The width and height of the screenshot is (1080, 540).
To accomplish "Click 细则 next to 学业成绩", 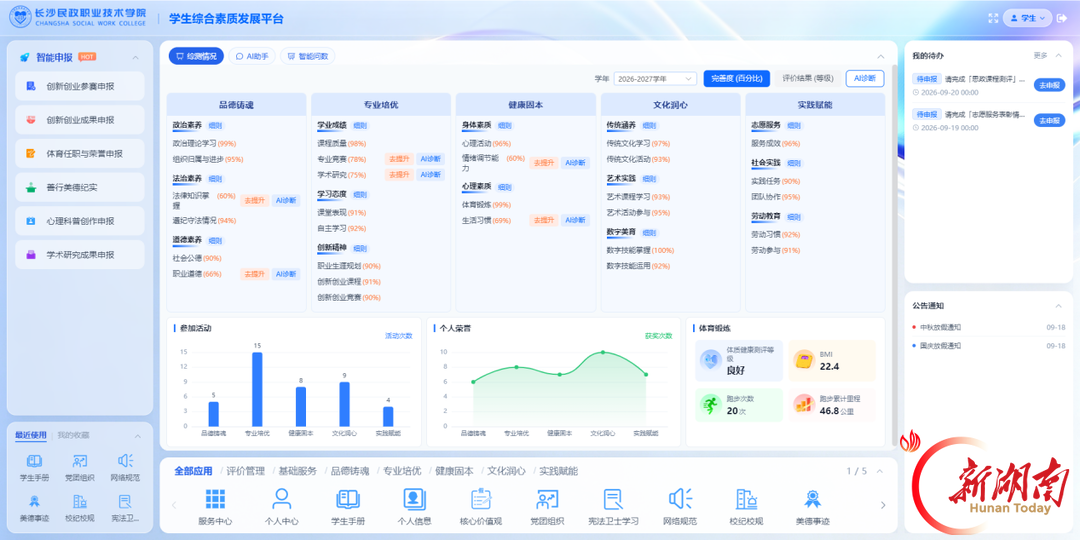I will tap(360, 125).
